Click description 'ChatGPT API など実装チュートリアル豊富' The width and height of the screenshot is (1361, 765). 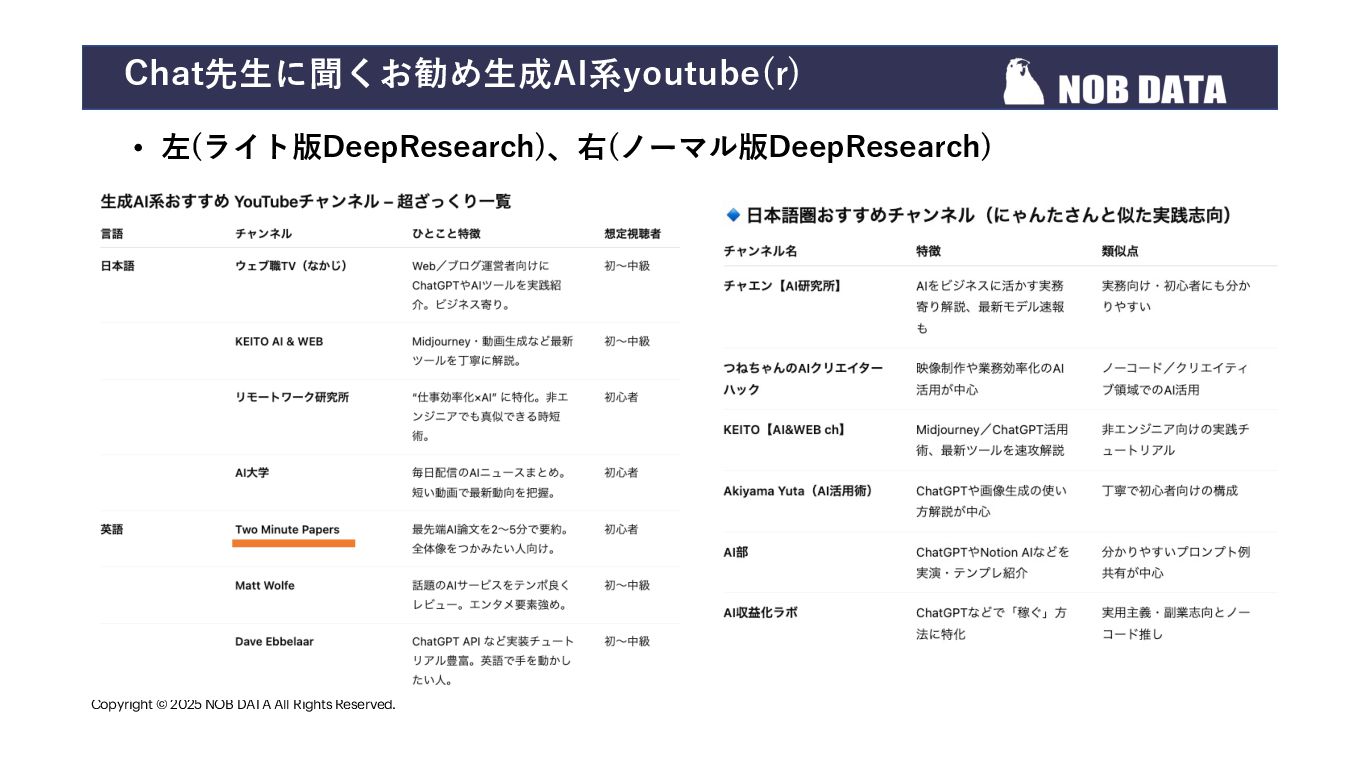coord(493,660)
